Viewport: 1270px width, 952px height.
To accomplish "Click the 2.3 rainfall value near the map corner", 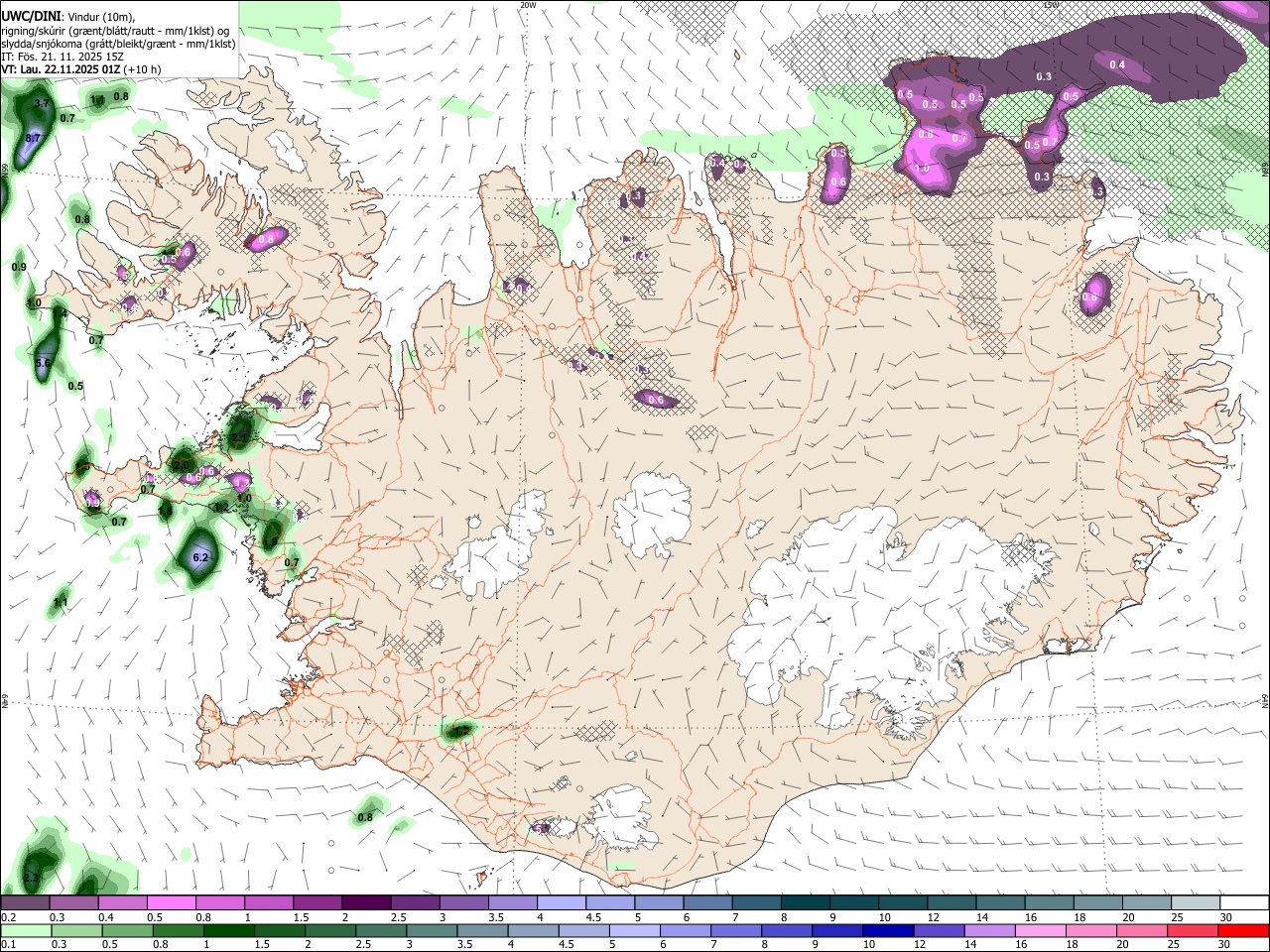I will [31, 879].
